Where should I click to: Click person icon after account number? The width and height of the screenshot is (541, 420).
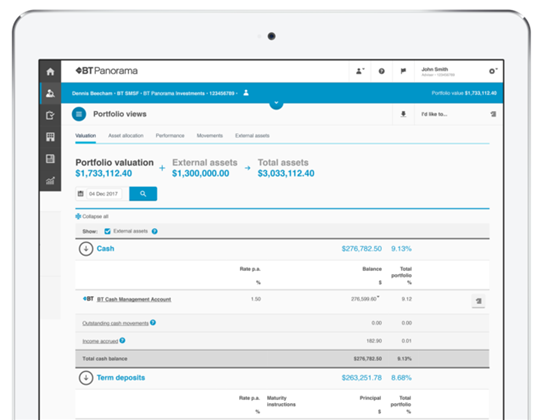click(x=246, y=93)
